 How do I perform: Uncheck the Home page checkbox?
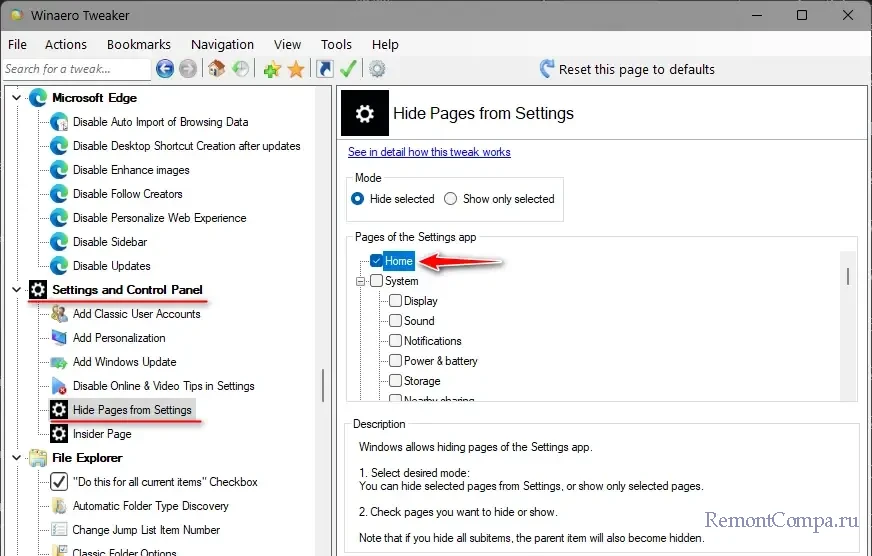[x=376, y=261]
